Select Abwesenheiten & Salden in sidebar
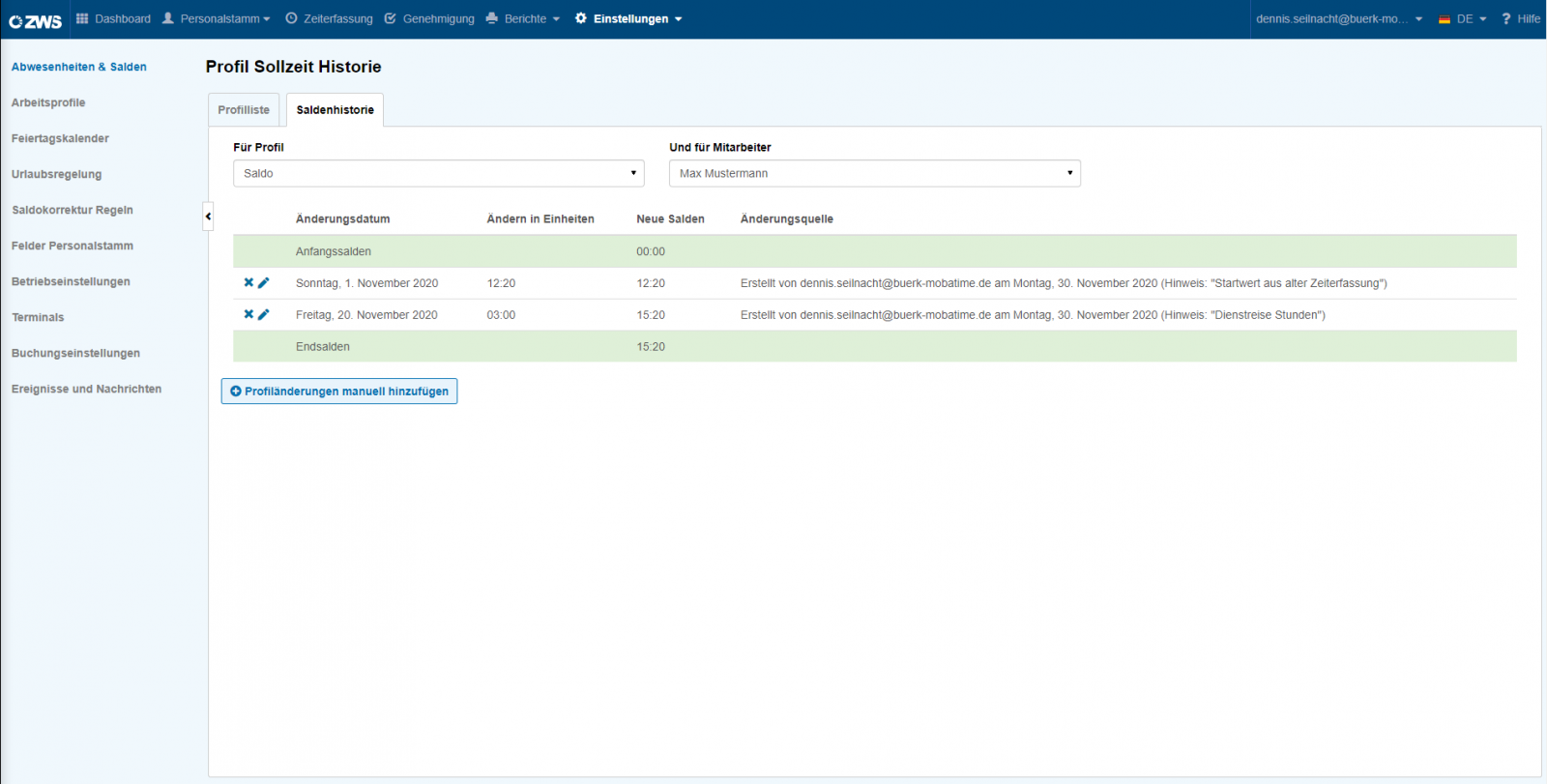This screenshot has height=784, width=1547. coord(79,67)
